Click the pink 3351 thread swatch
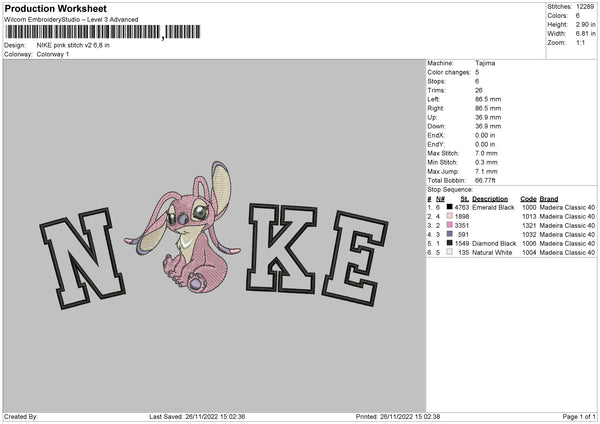The height and width of the screenshot is (424, 600). (x=451, y=225)
